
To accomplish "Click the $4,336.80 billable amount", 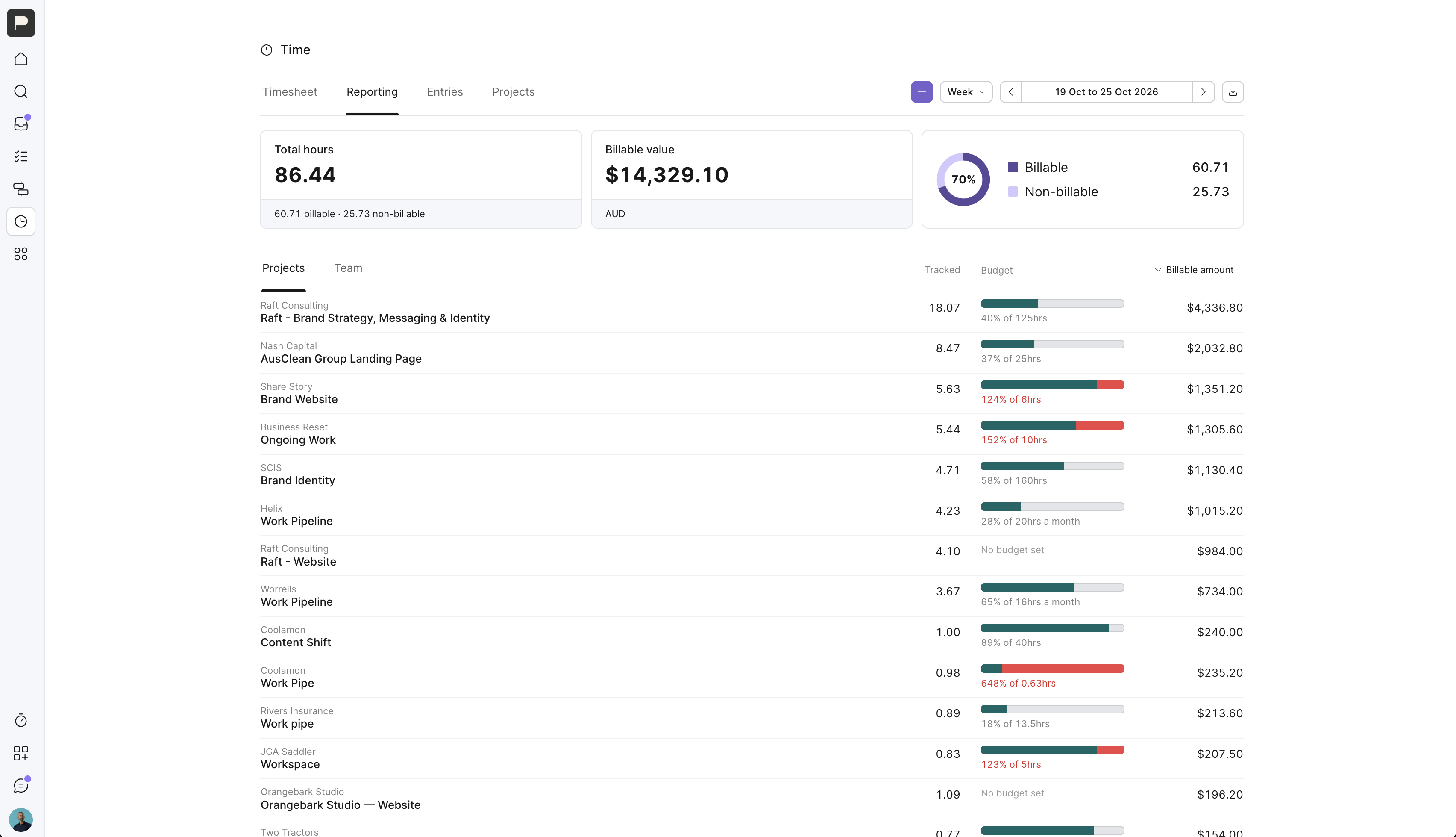I will pos(1214,307).
